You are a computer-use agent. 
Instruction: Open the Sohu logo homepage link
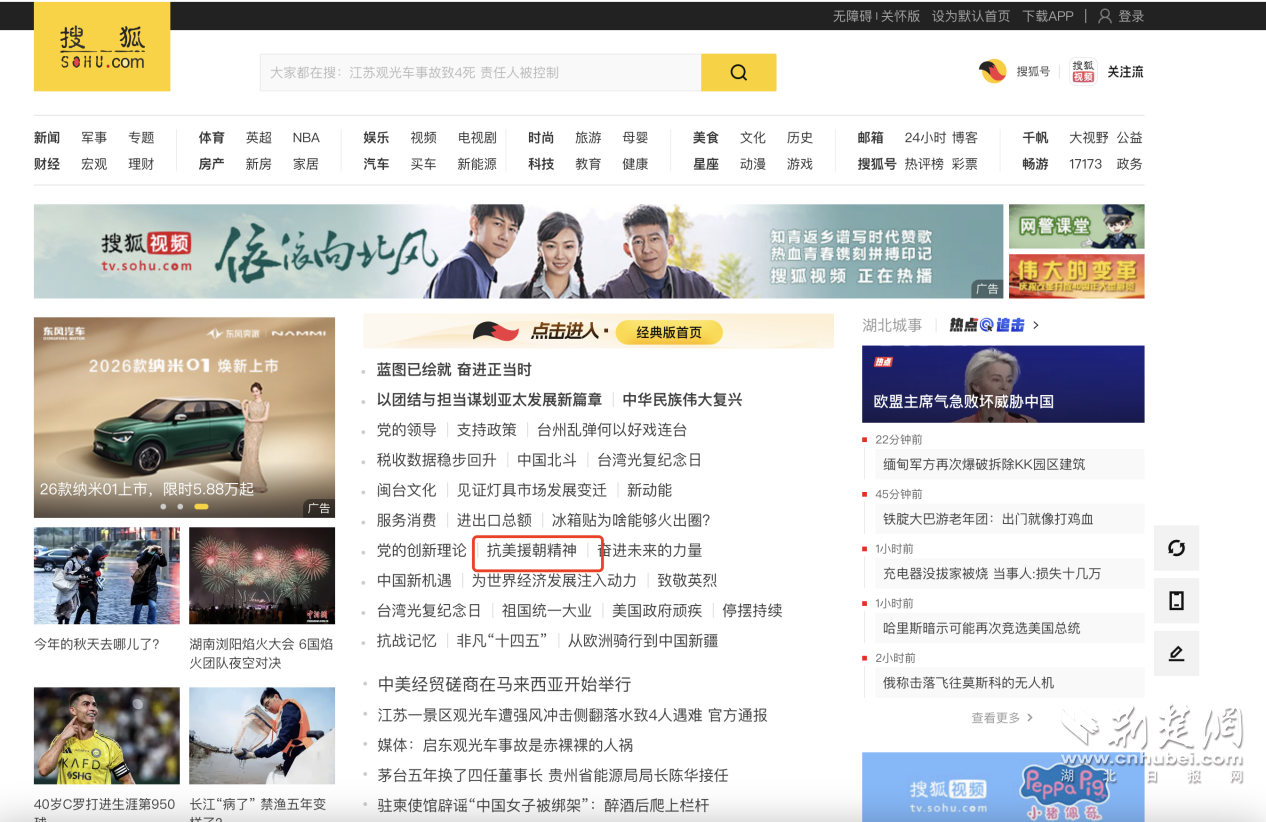[x=102, y=48]
